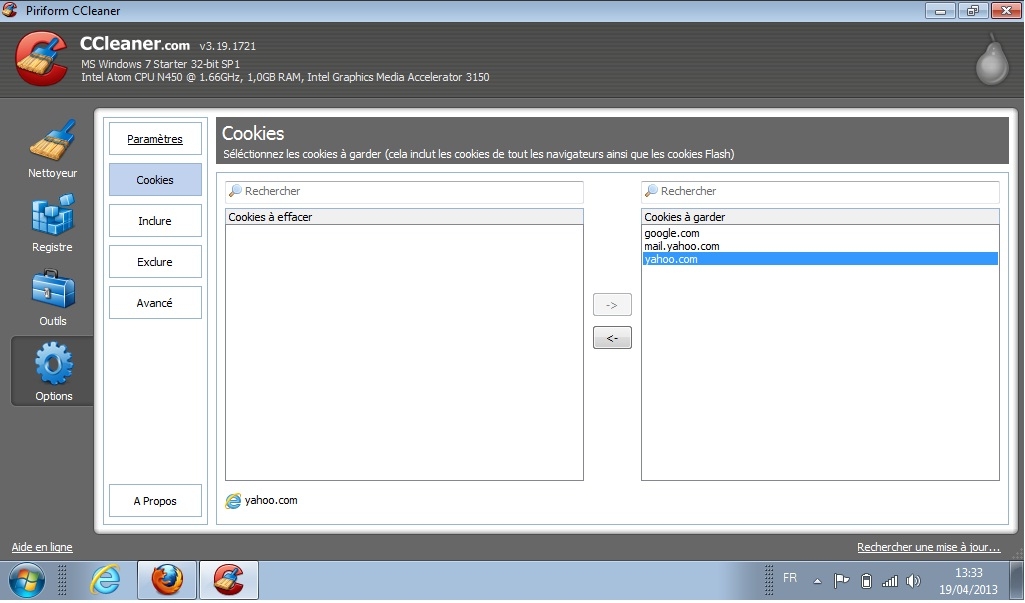Viewport: 1025px width, 603px height.
Task: Select mail.yahoo.com in Cookies à garder
Action: 681,247
